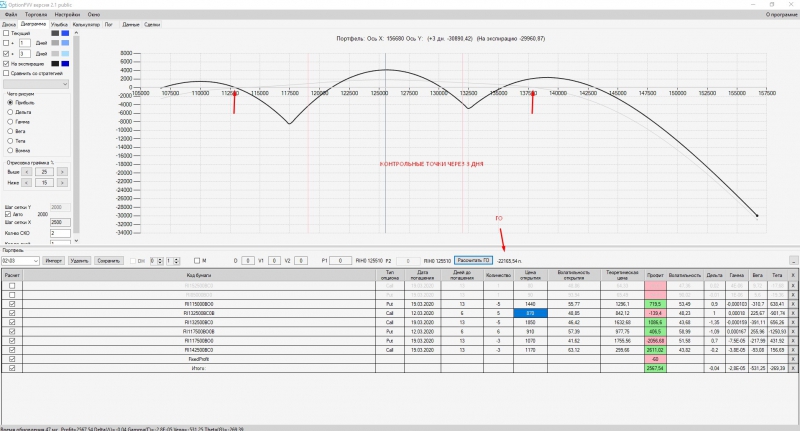800x431 pixels.
Task: Pick the navy На экспирацию color swatch
Action: [x=65, y=64]
